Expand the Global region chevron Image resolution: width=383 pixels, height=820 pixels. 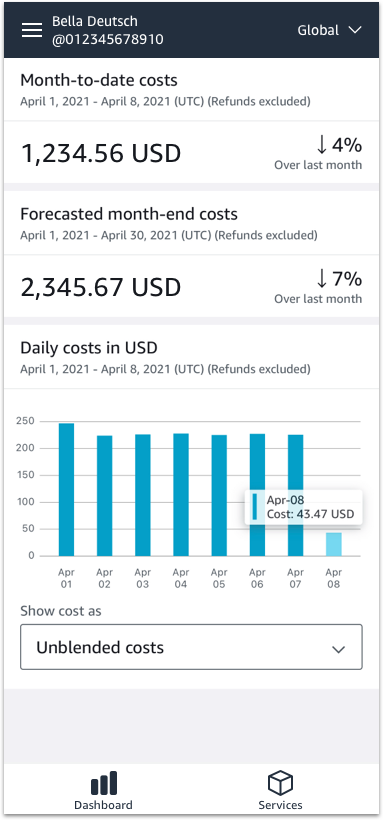[x=355, y=30]
